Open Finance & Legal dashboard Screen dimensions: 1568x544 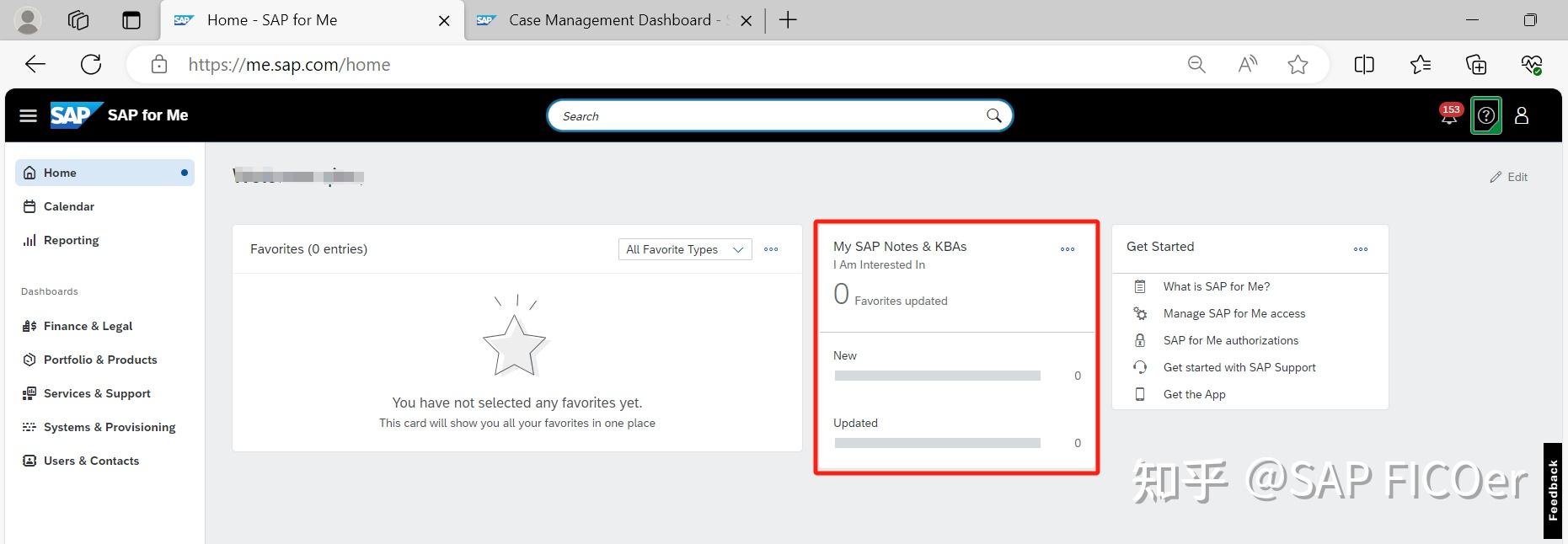coord(88,326)
